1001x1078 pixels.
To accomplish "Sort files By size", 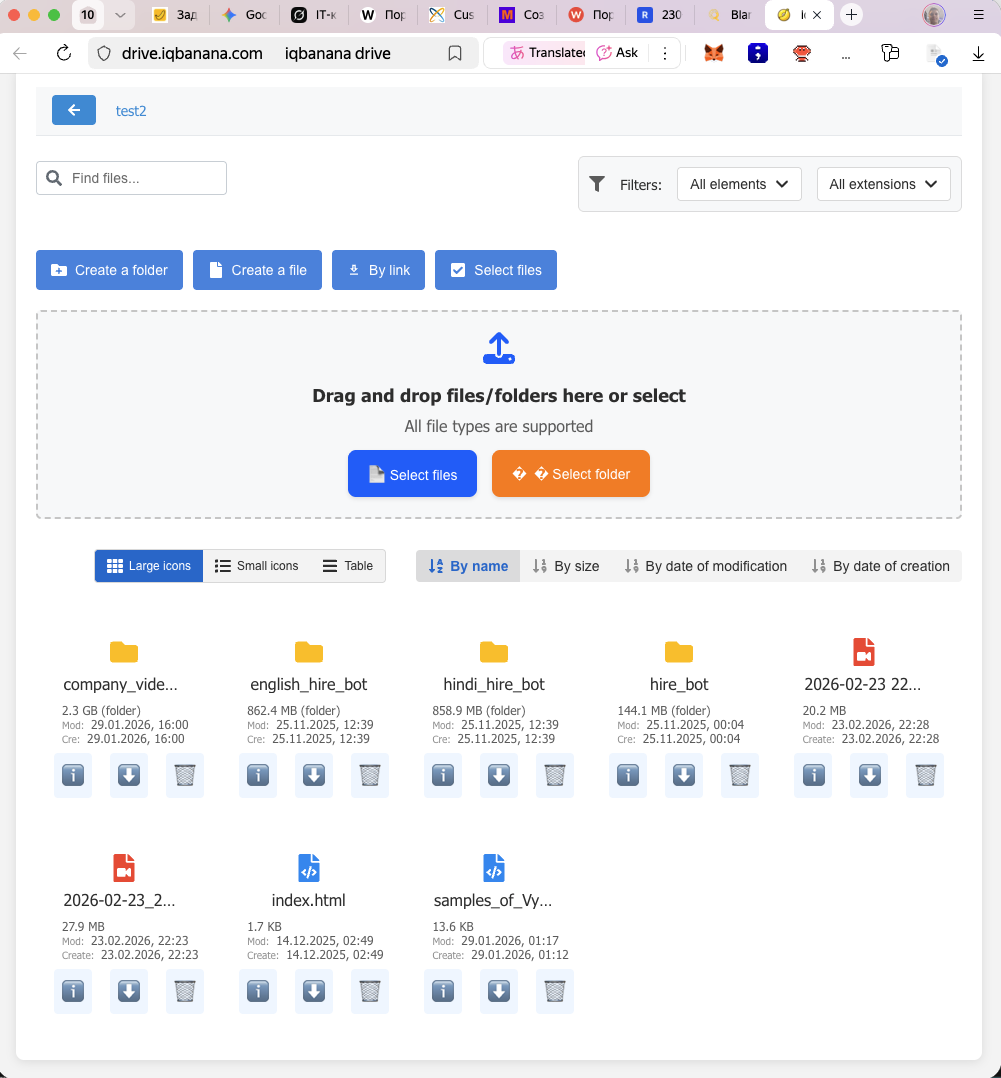I will [x=566, y=566].
